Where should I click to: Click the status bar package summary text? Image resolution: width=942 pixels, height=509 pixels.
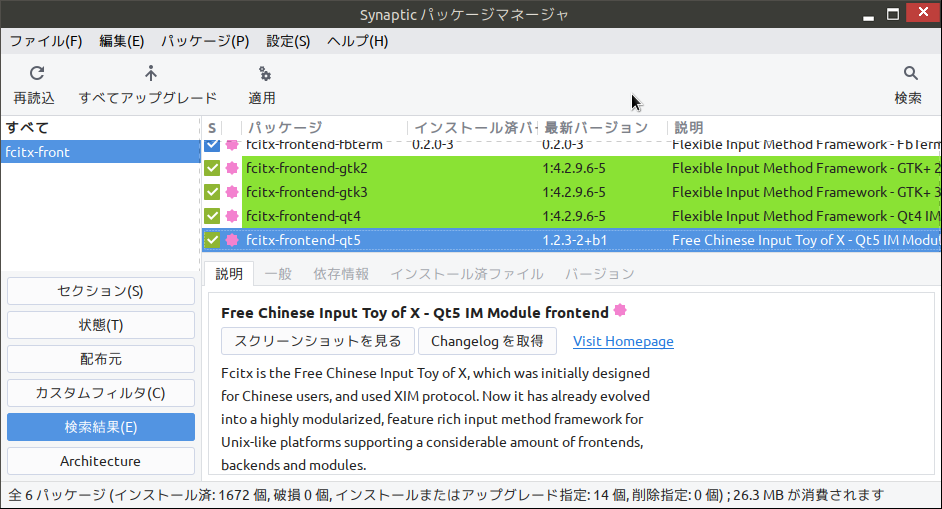(x=446, y=495)
